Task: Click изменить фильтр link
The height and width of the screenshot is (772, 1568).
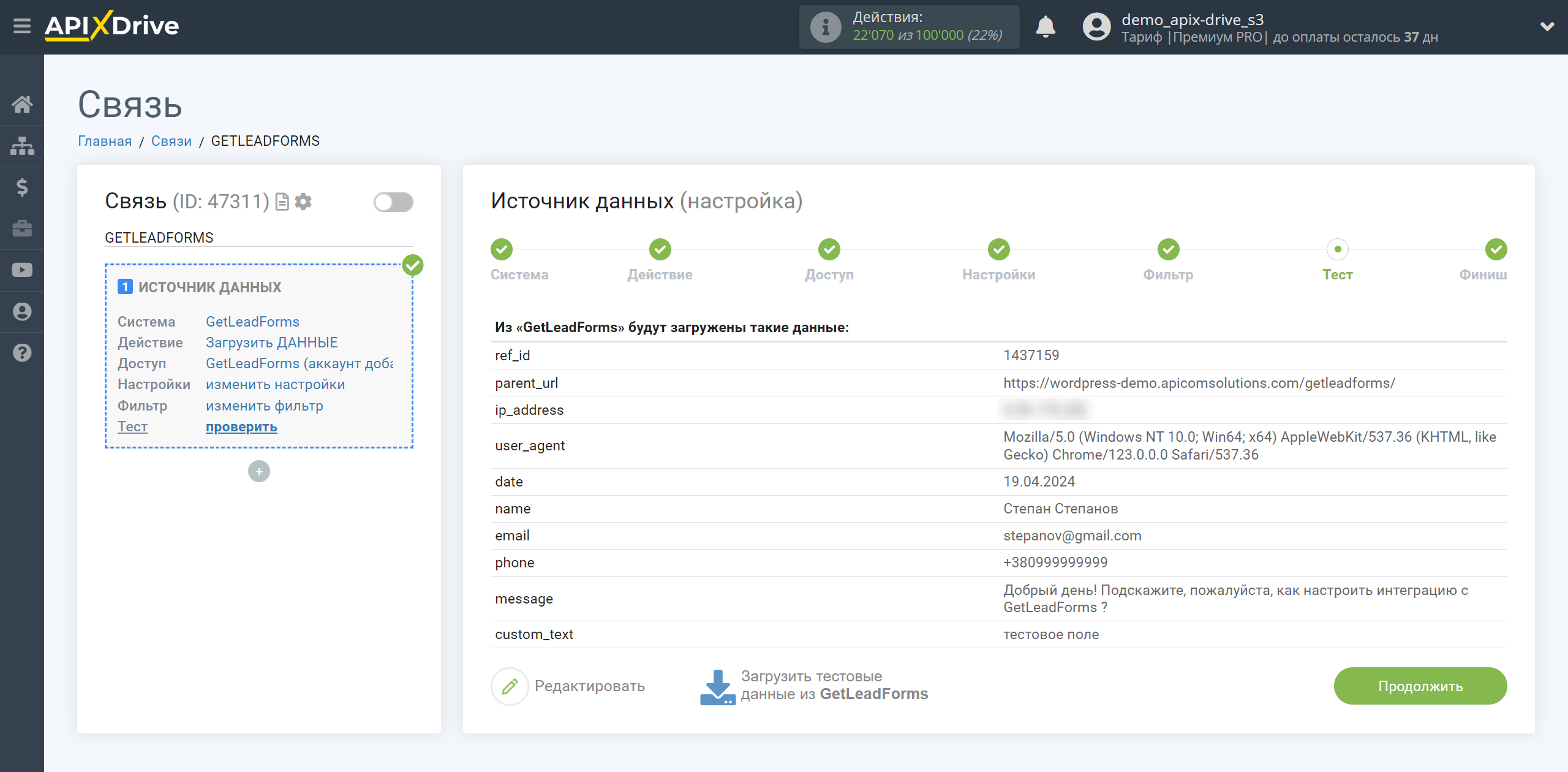Action: [x=264, y=406]
